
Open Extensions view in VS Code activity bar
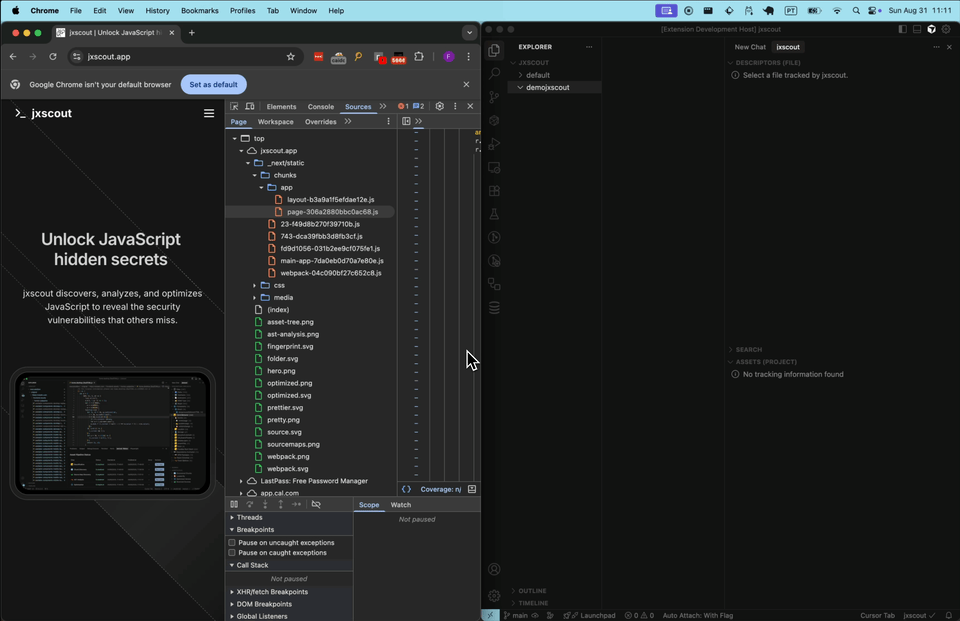pos(494,190)
